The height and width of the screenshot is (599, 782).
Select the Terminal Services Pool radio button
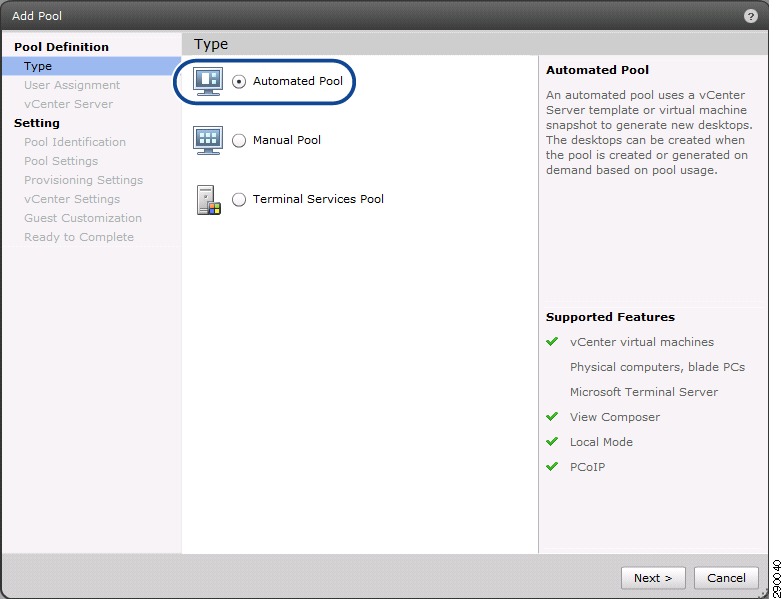point(239,200)
